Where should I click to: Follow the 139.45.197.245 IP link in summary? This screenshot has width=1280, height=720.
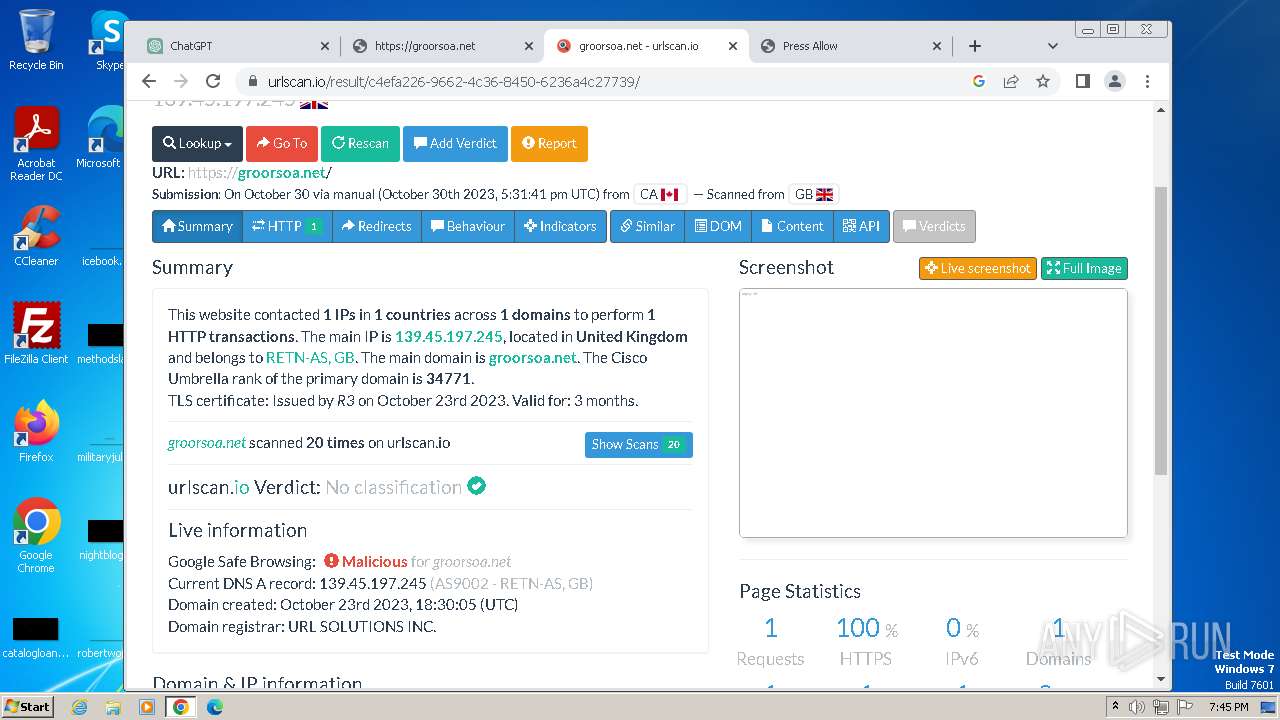pyautogui.click(x=449, y=336)
